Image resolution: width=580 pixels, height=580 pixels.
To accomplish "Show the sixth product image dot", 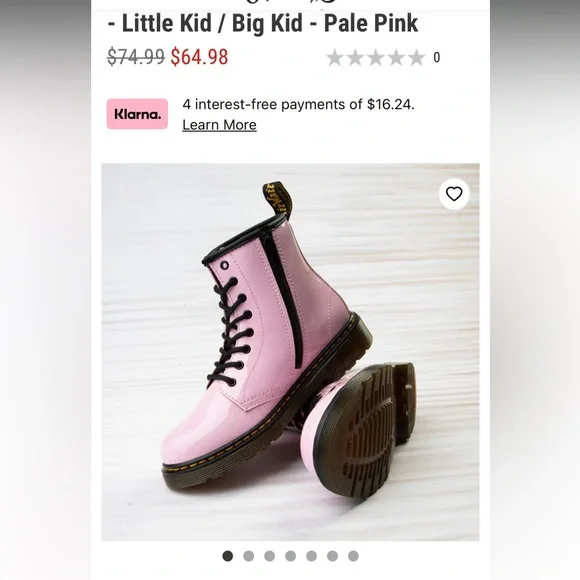I will point(332,556).
